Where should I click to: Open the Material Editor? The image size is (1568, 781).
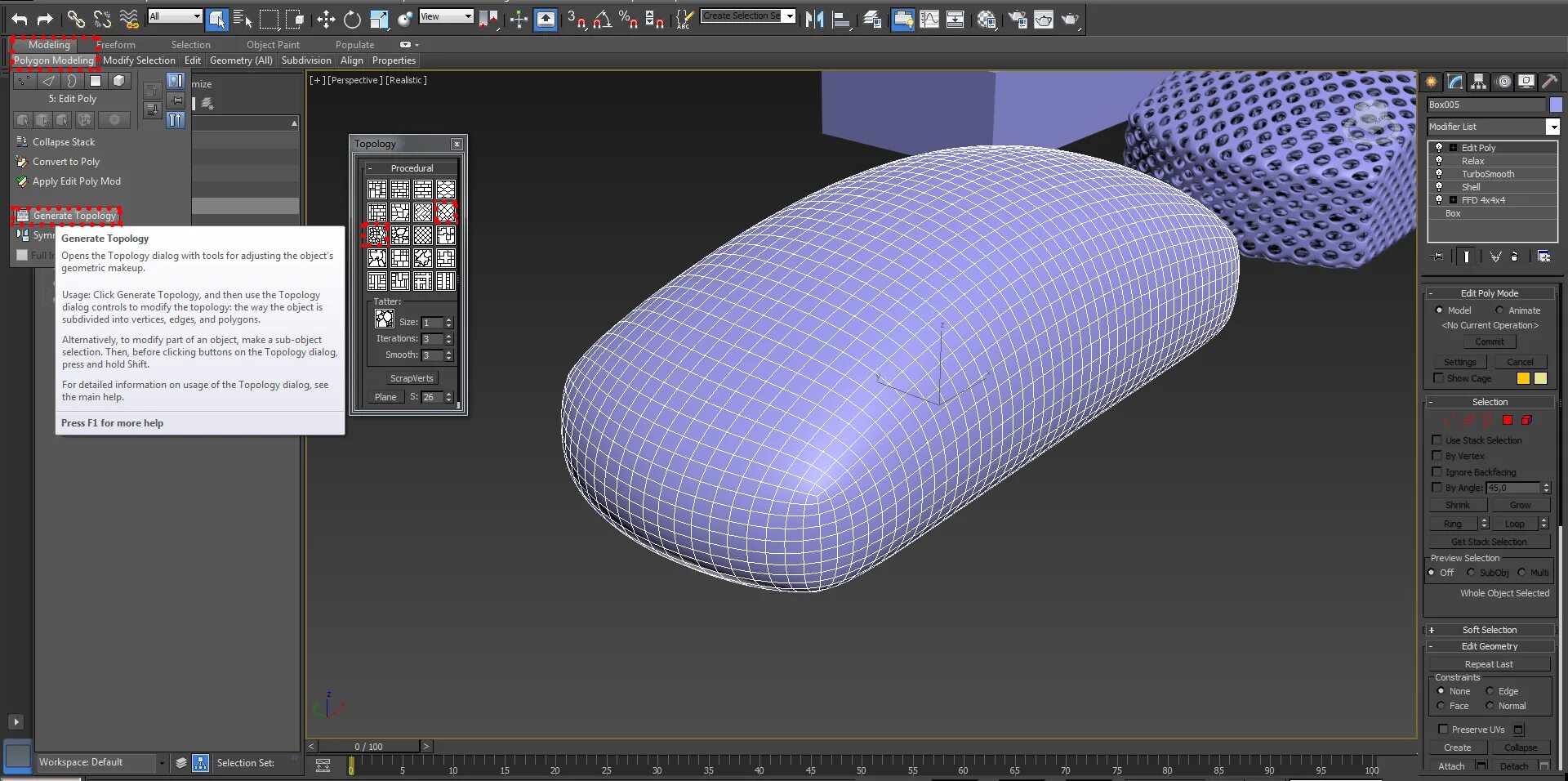(x=986, y=19)
